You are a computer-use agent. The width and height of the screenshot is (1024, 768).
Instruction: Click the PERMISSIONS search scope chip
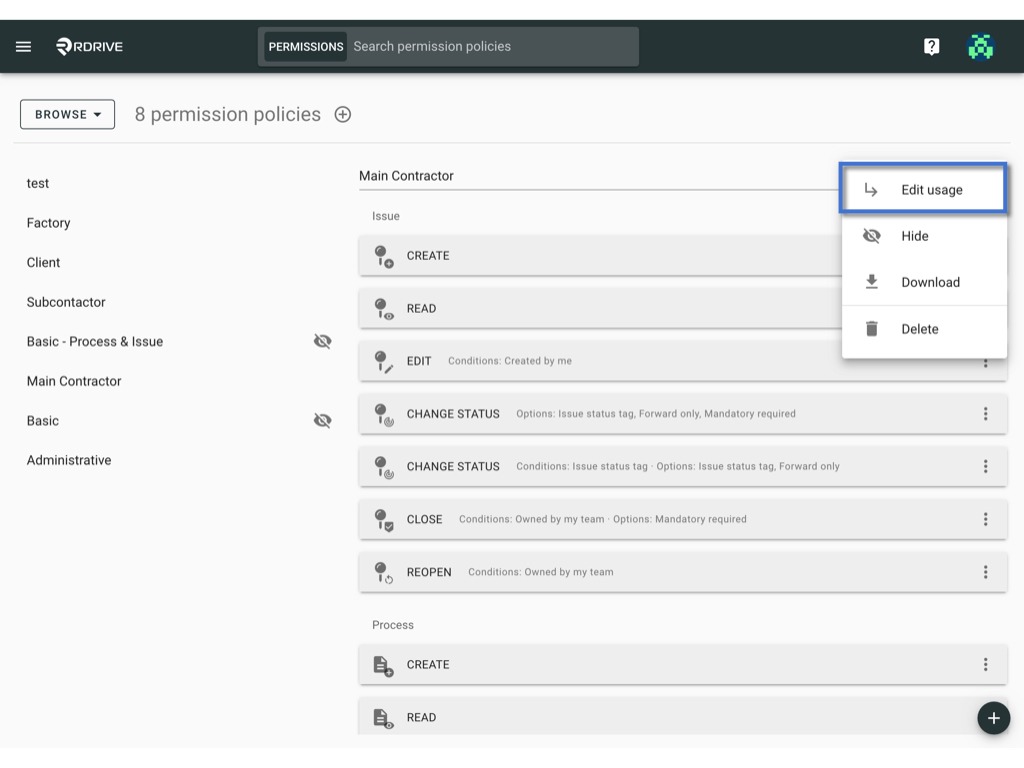(306, 46)
